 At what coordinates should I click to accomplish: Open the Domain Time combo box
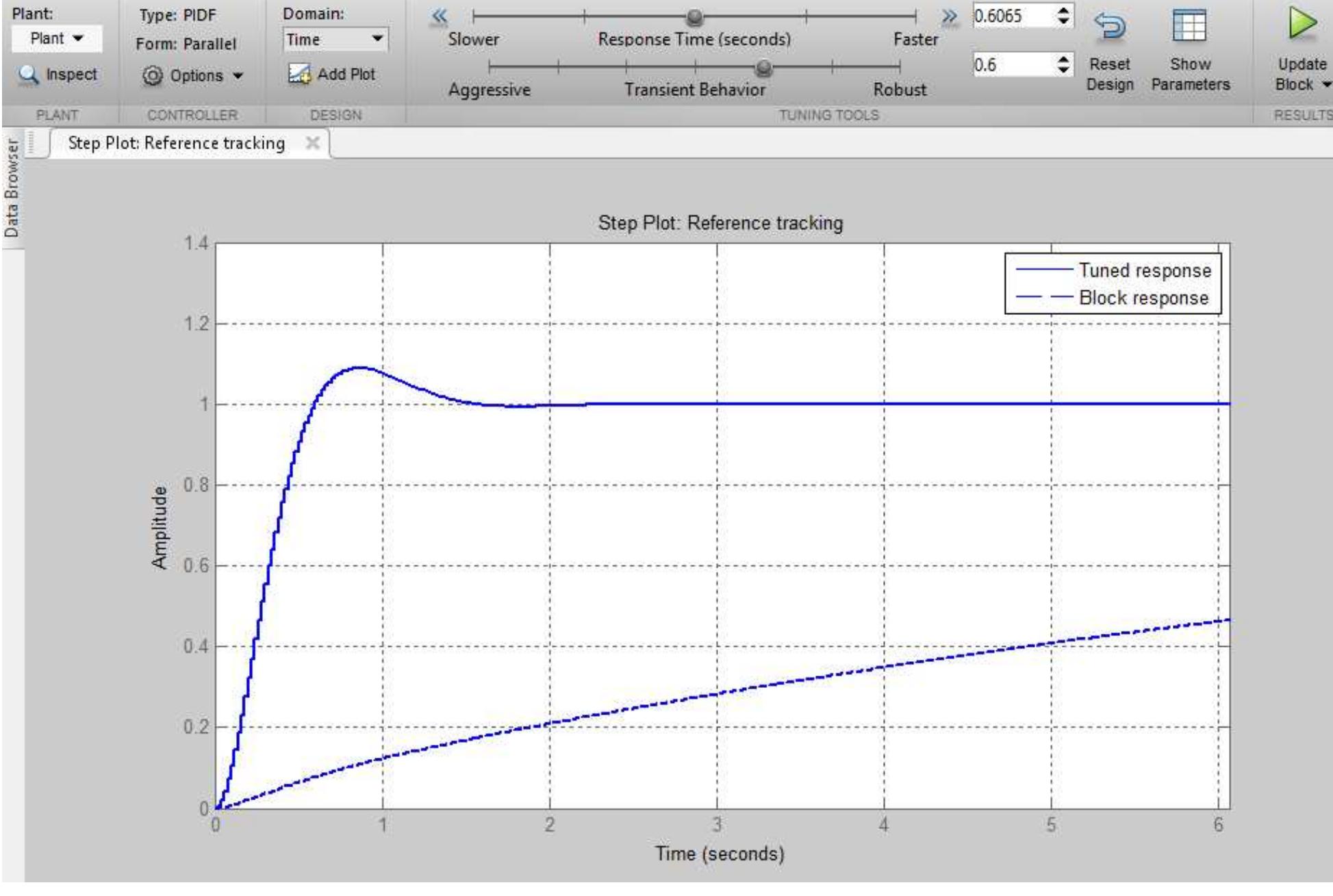click(x=335, y=40)
